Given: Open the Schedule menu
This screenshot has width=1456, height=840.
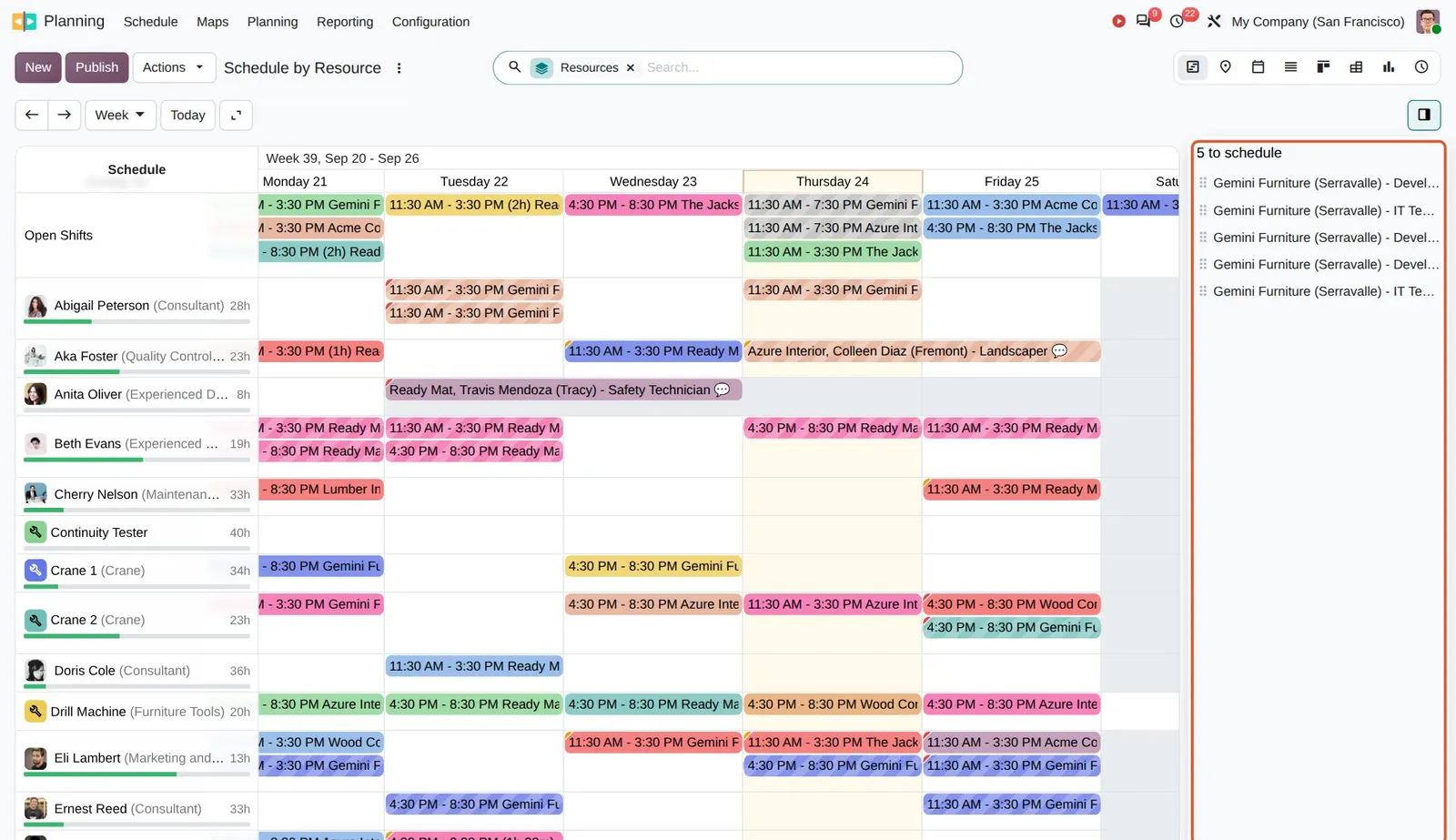Looking at the screenshot, I should [x=151, y=22].
